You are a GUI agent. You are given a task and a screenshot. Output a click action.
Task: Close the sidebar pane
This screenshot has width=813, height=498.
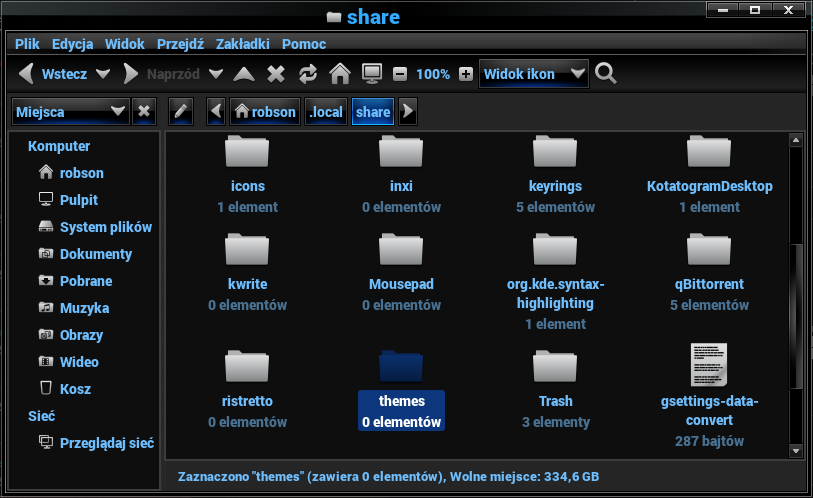pyautogui.click(x=144, y=111)
